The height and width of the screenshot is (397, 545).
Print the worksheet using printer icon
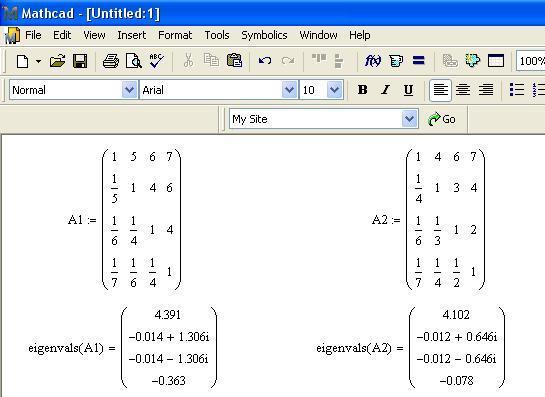click(x=111, y=61)
